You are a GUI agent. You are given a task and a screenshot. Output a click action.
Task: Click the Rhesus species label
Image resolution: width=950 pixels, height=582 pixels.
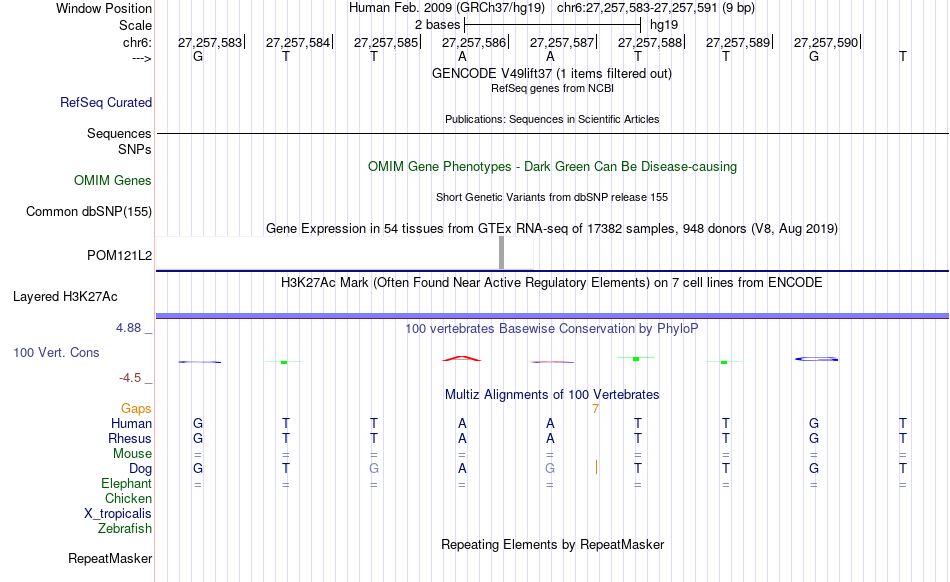[x=130, y=438]
